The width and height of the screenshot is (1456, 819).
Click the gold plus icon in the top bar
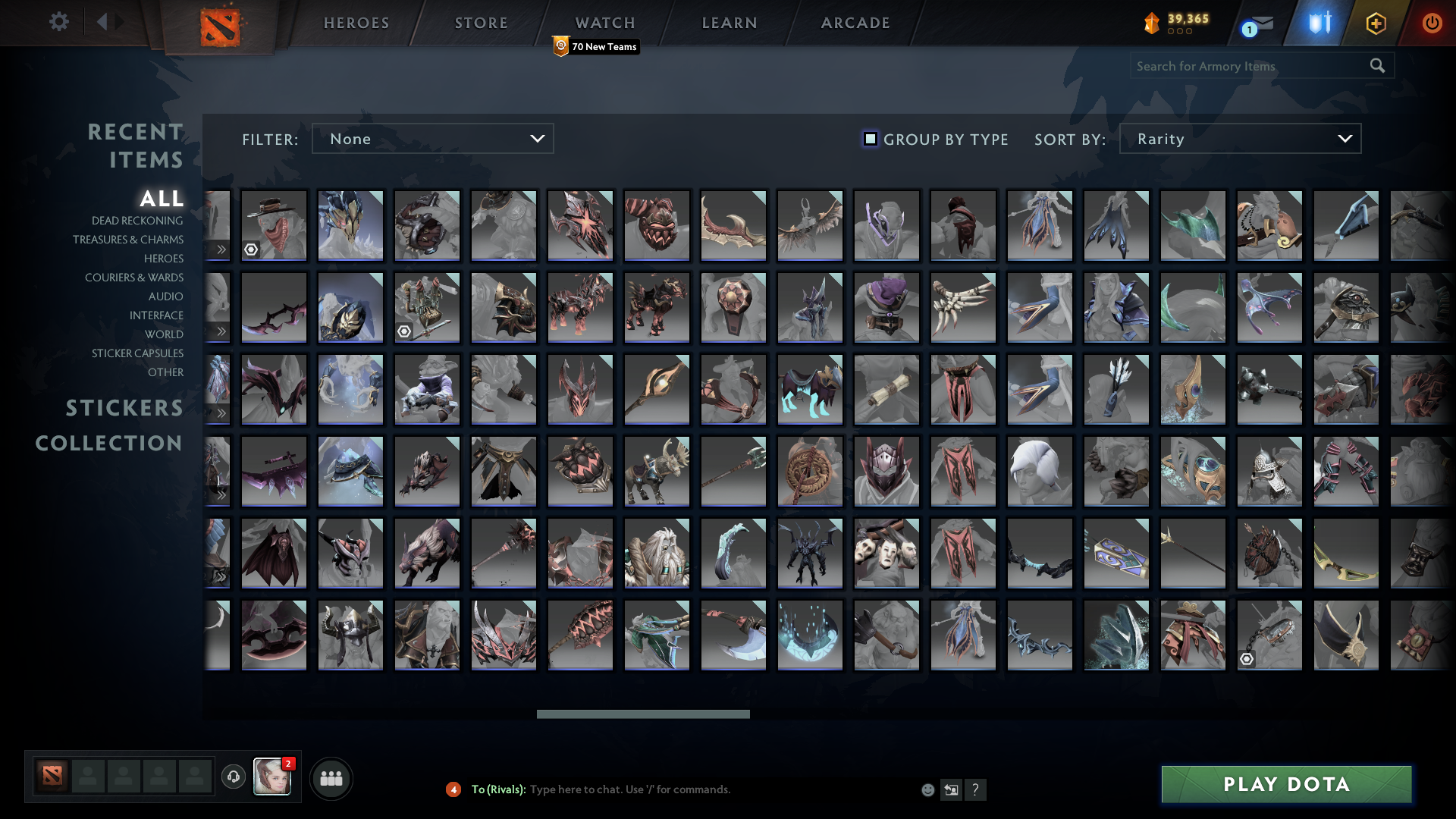click(x=1375, y=23)
